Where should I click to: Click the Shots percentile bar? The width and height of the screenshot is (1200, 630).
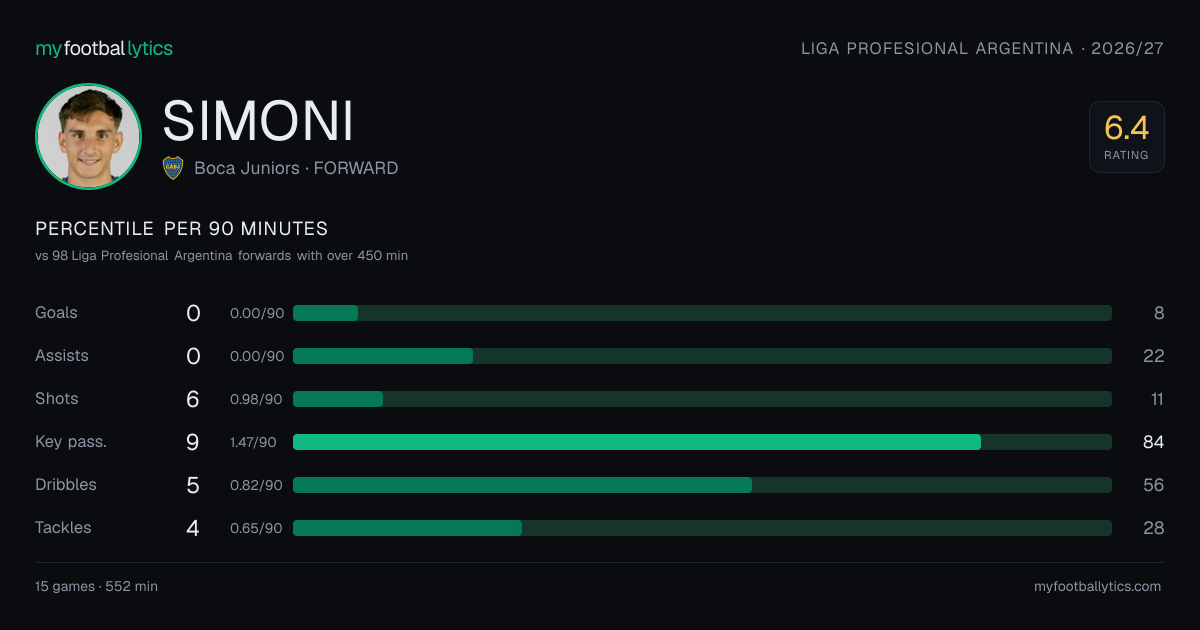point(702,399)
